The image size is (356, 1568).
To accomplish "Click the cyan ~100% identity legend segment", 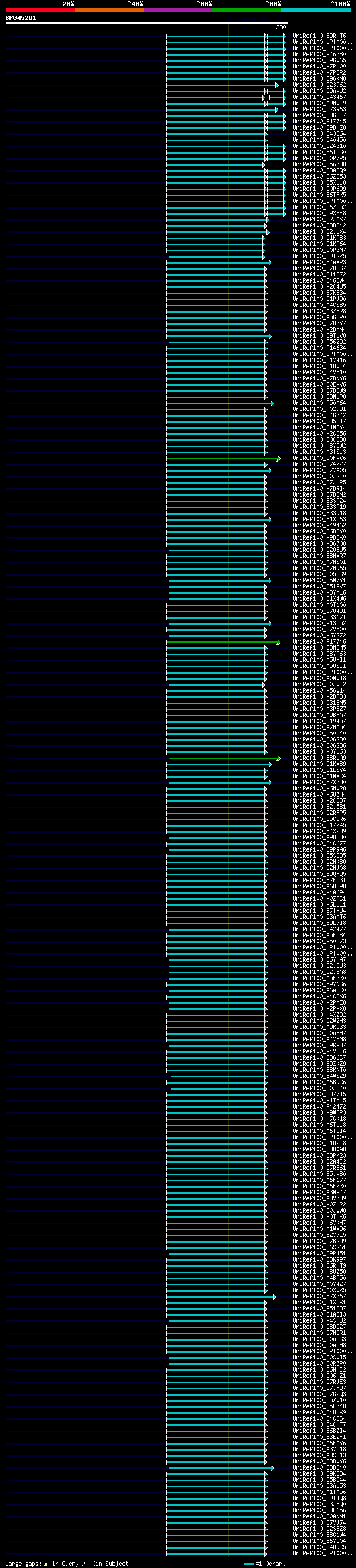I will click(316, 11).
